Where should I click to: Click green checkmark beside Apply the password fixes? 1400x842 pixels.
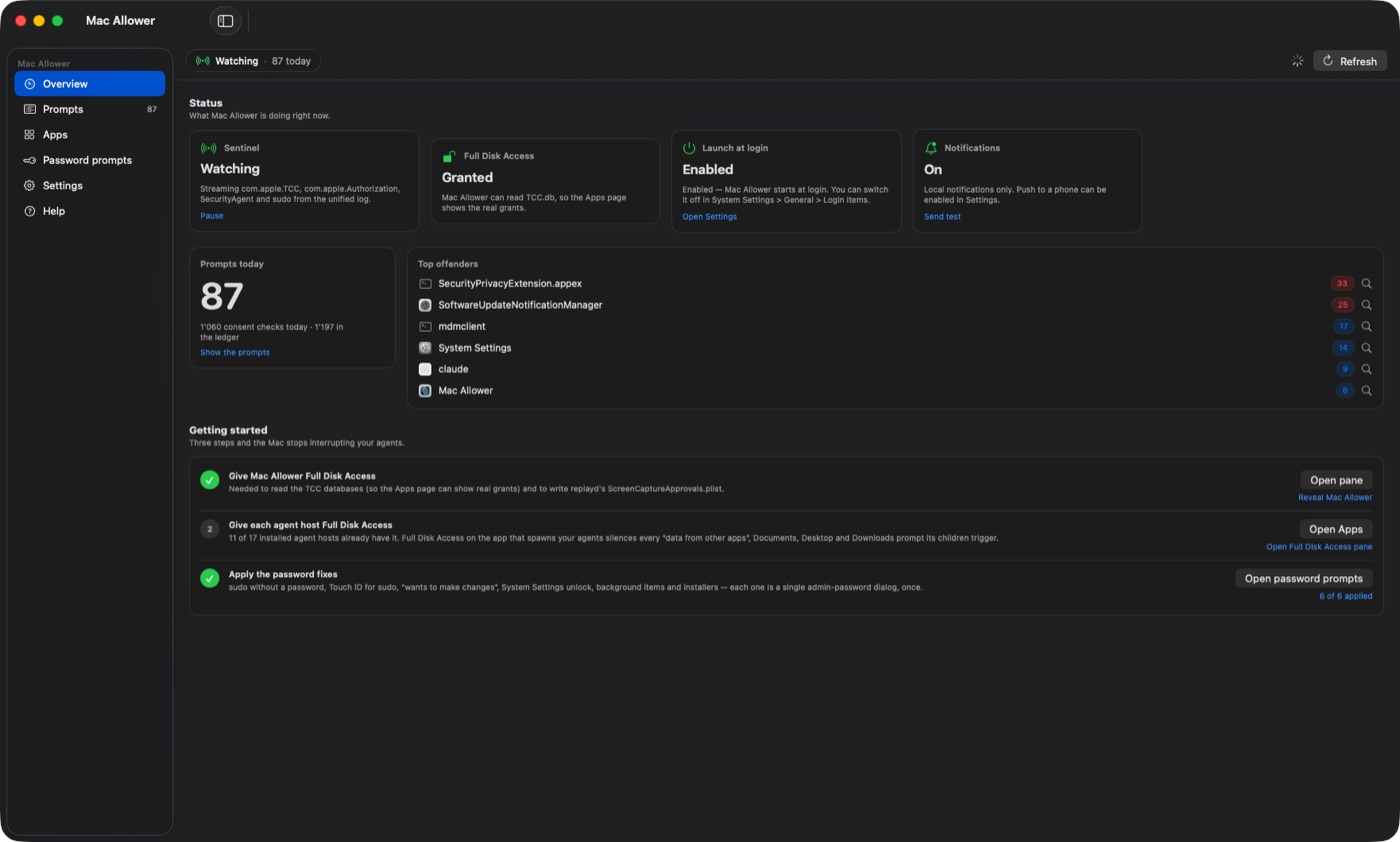pyautogui.click(x=209, y=578)
